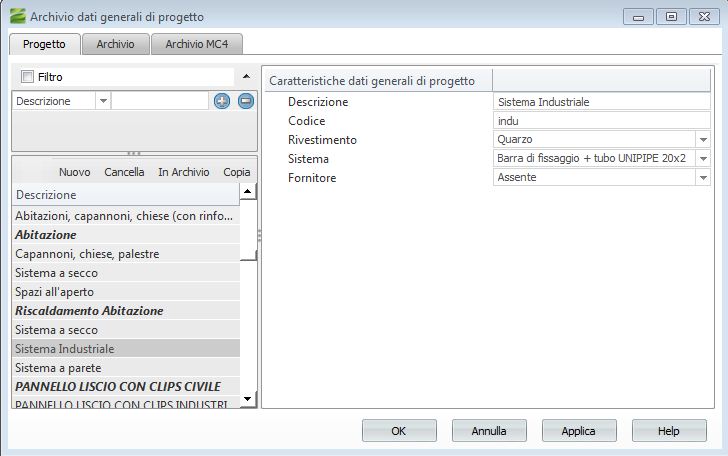Open Help from bottom button
The width and height of the screenshot is (728, 456).
(x=669, y=431)
